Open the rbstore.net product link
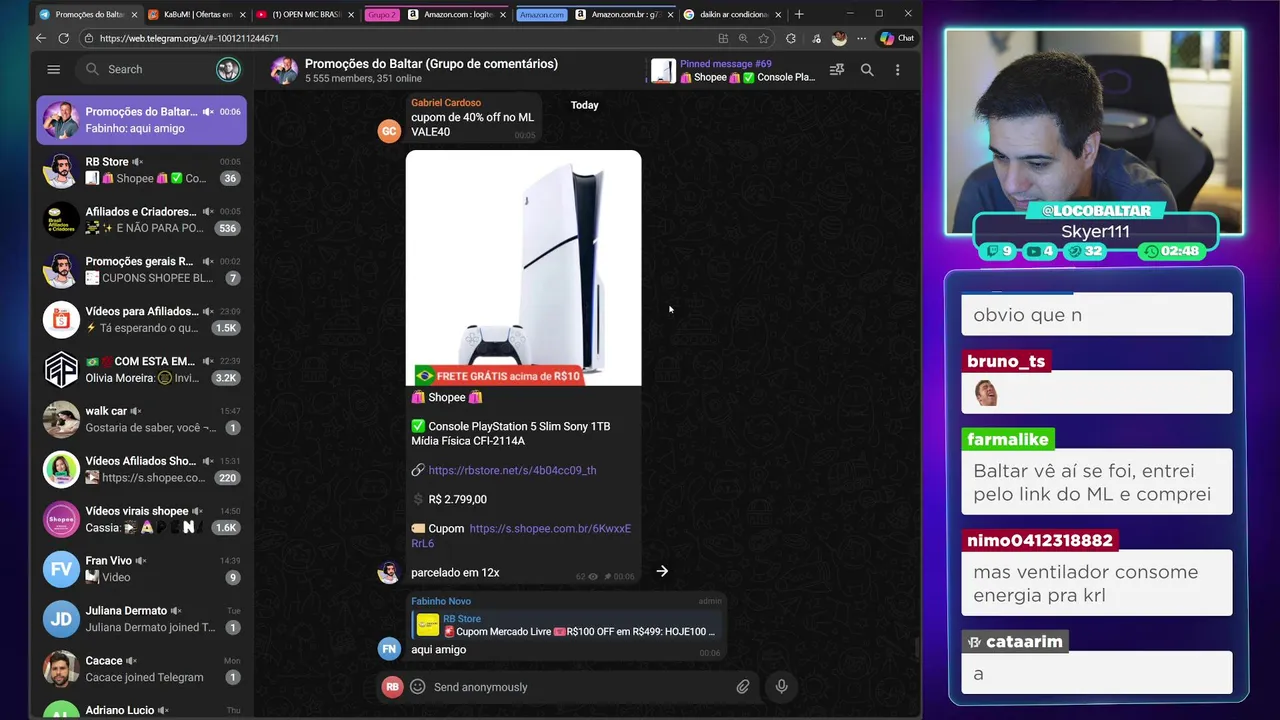This screenshot has height=720, width=1280. click(512, 470)
